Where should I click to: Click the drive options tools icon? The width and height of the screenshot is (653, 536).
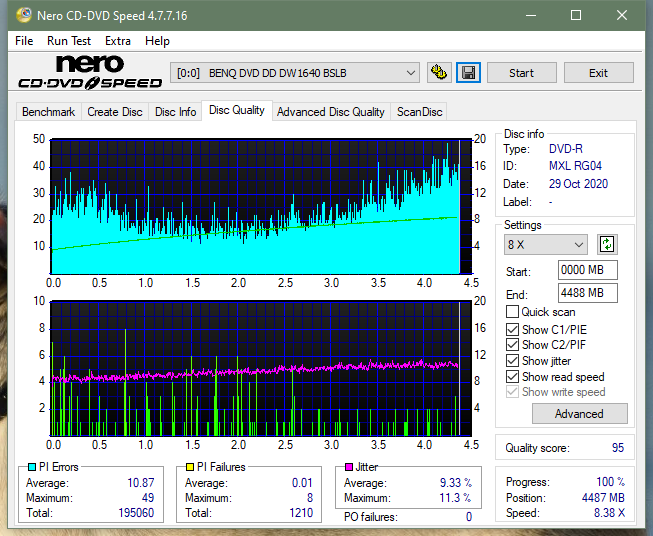(x=439, y=73)
